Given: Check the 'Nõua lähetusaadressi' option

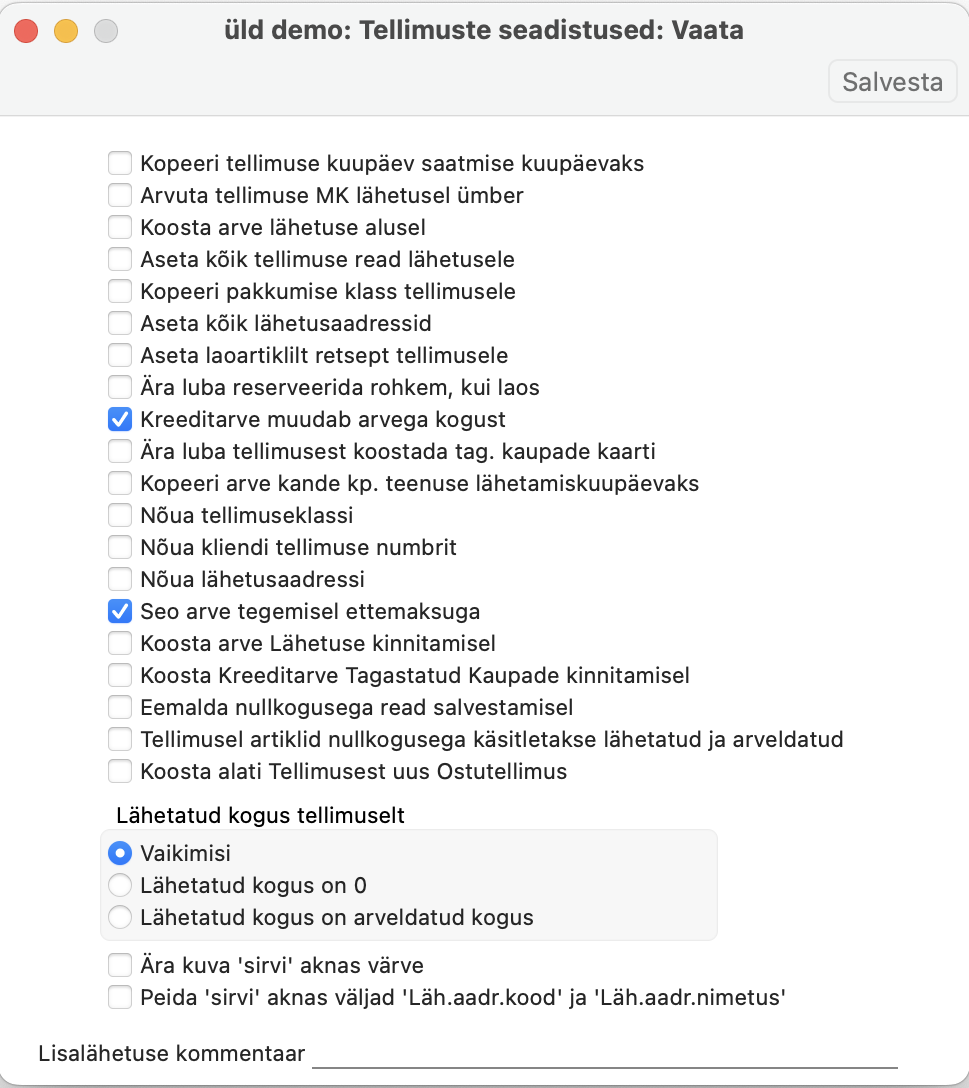Looking at the screenshot, I should click(120, 579).
